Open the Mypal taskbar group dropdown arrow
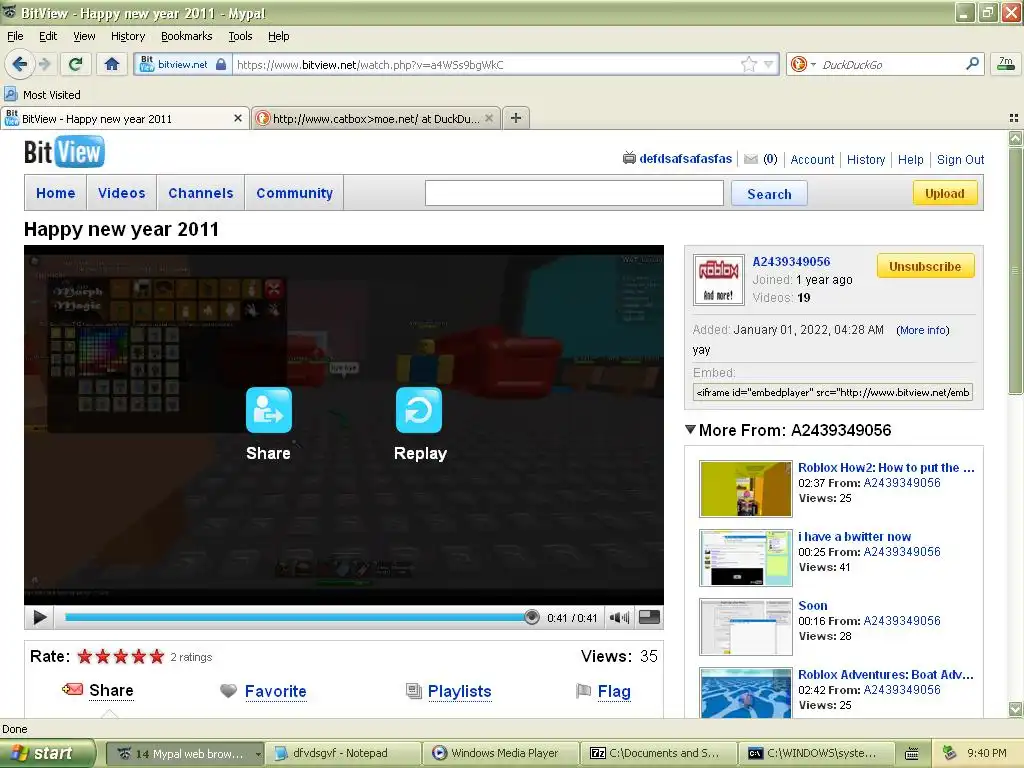 258,754
